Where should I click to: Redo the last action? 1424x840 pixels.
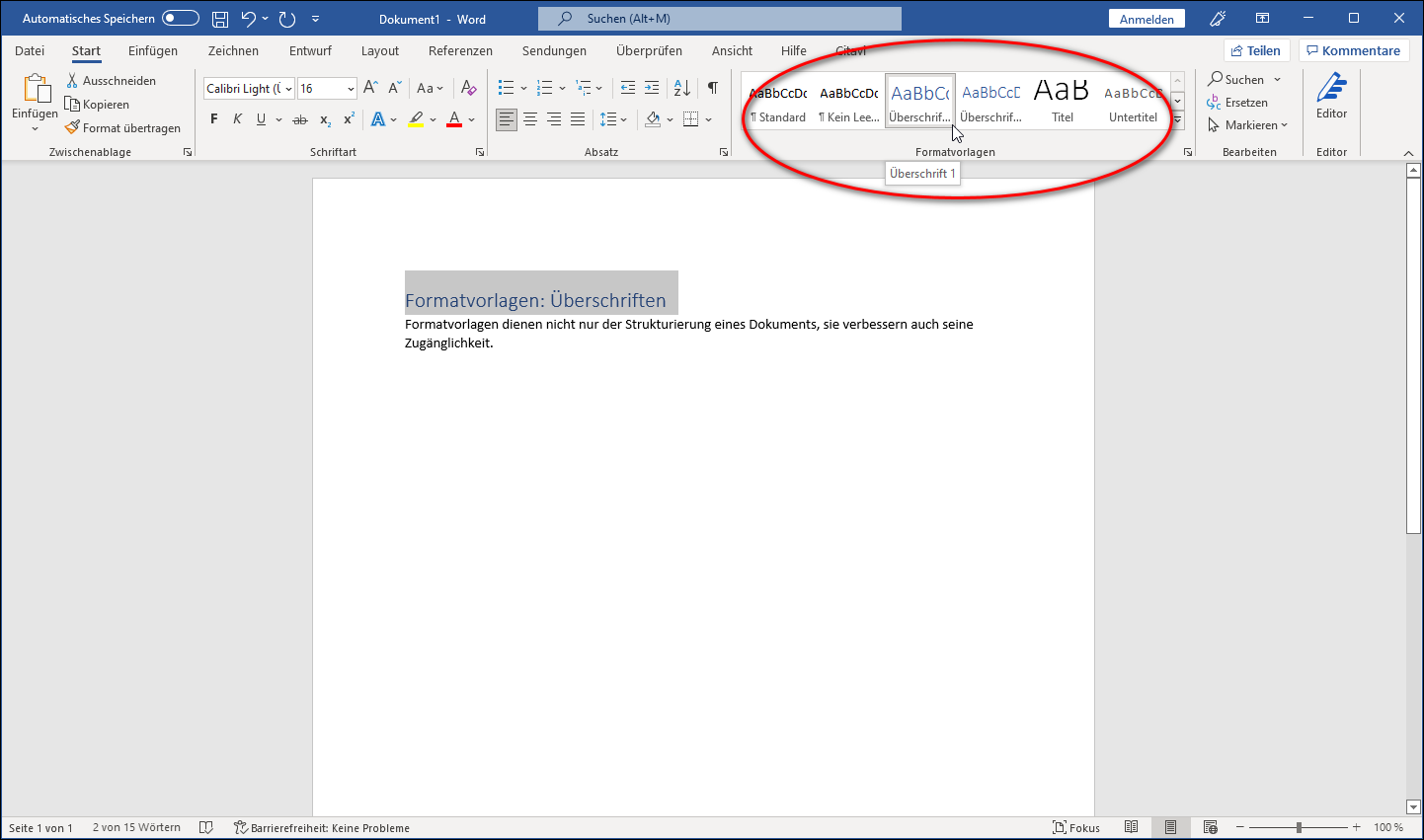pos(287,19)
